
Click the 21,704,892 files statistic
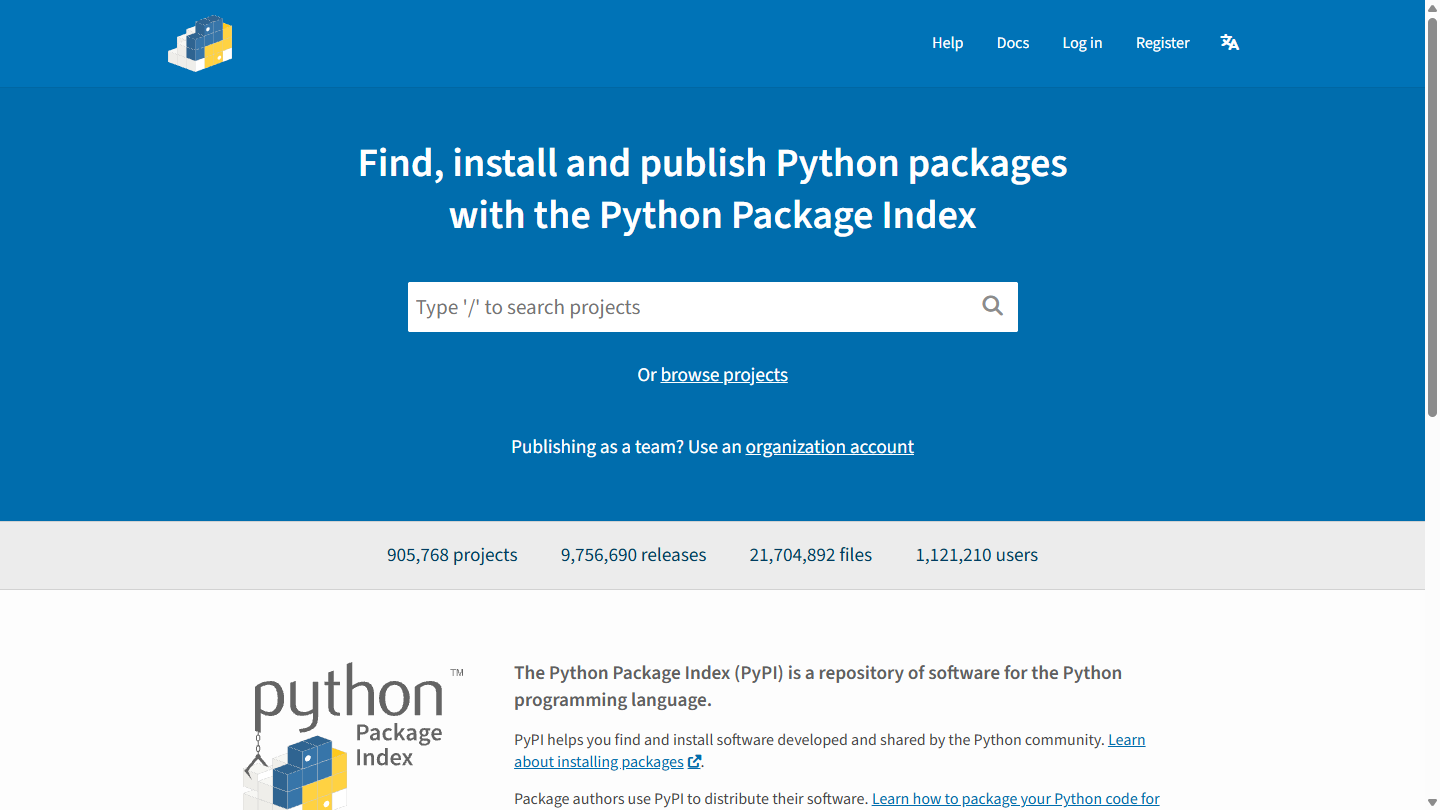[x=811, y=555]
